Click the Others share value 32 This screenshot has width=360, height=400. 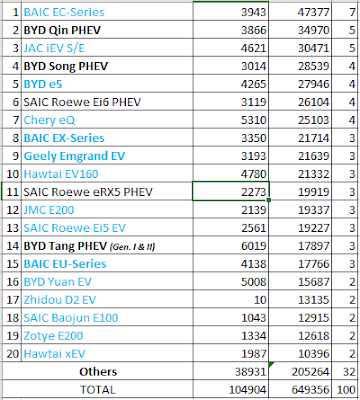click(345, 372)
